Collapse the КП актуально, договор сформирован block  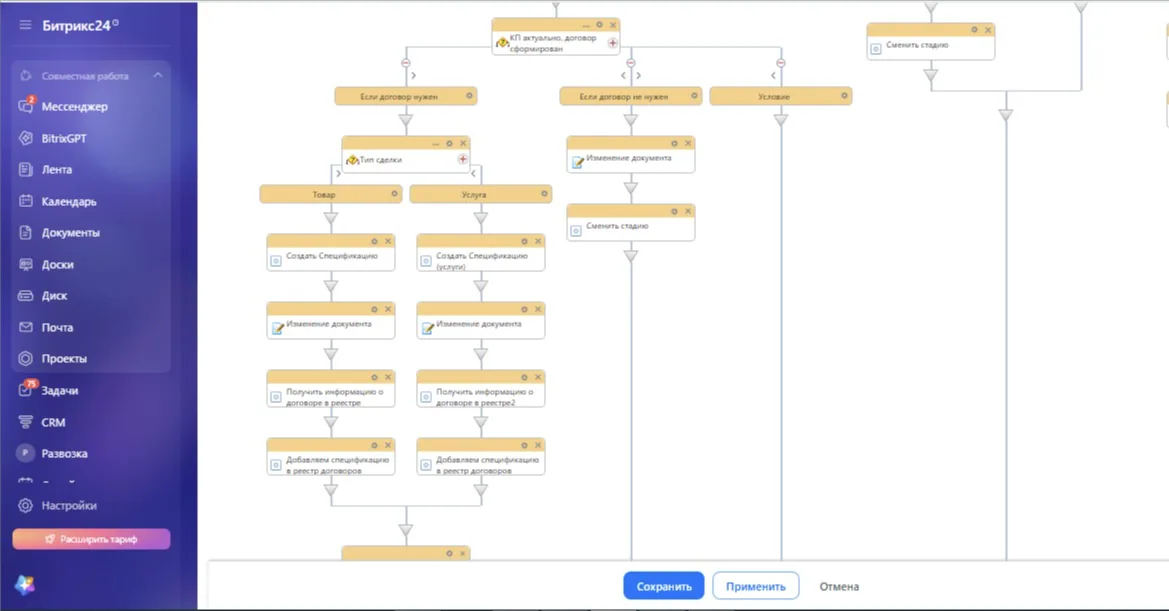click(x=585, y=25)
